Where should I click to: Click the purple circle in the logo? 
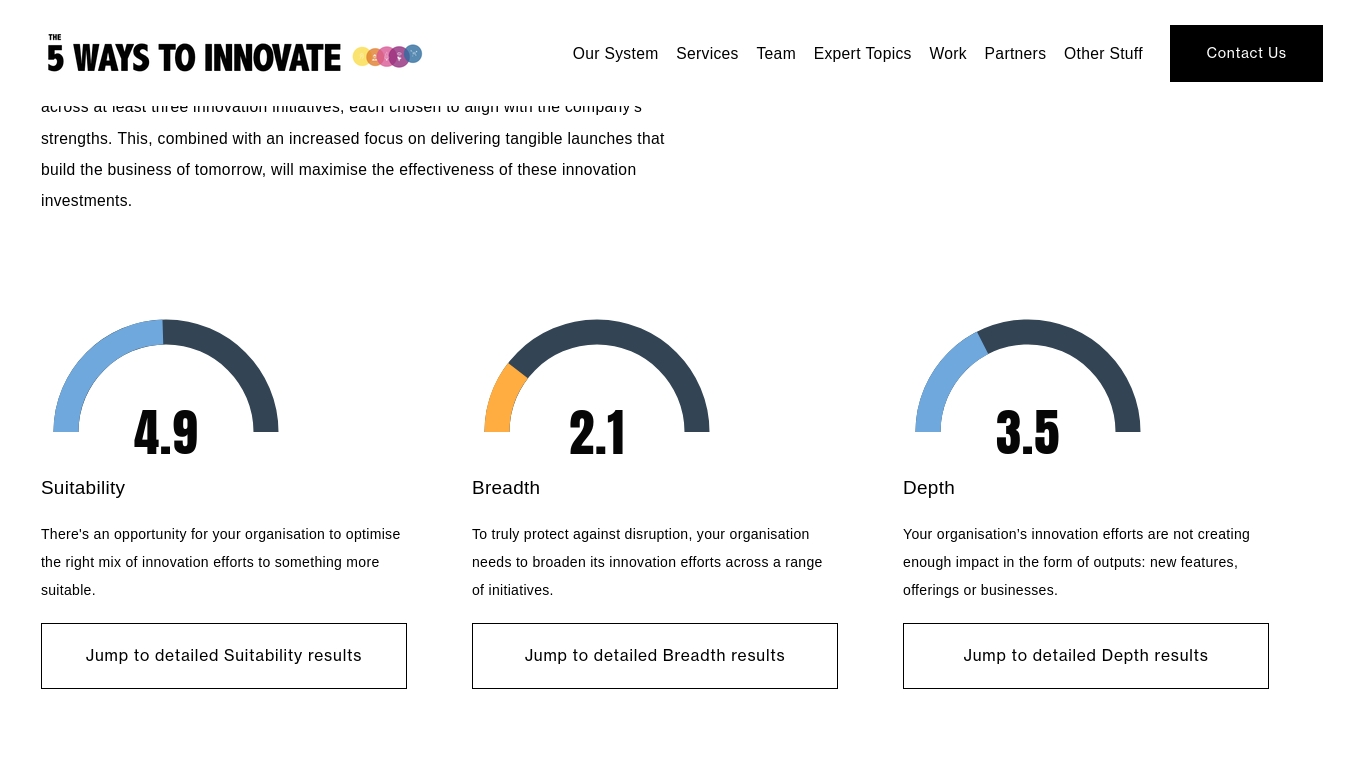tap(399, 57)
